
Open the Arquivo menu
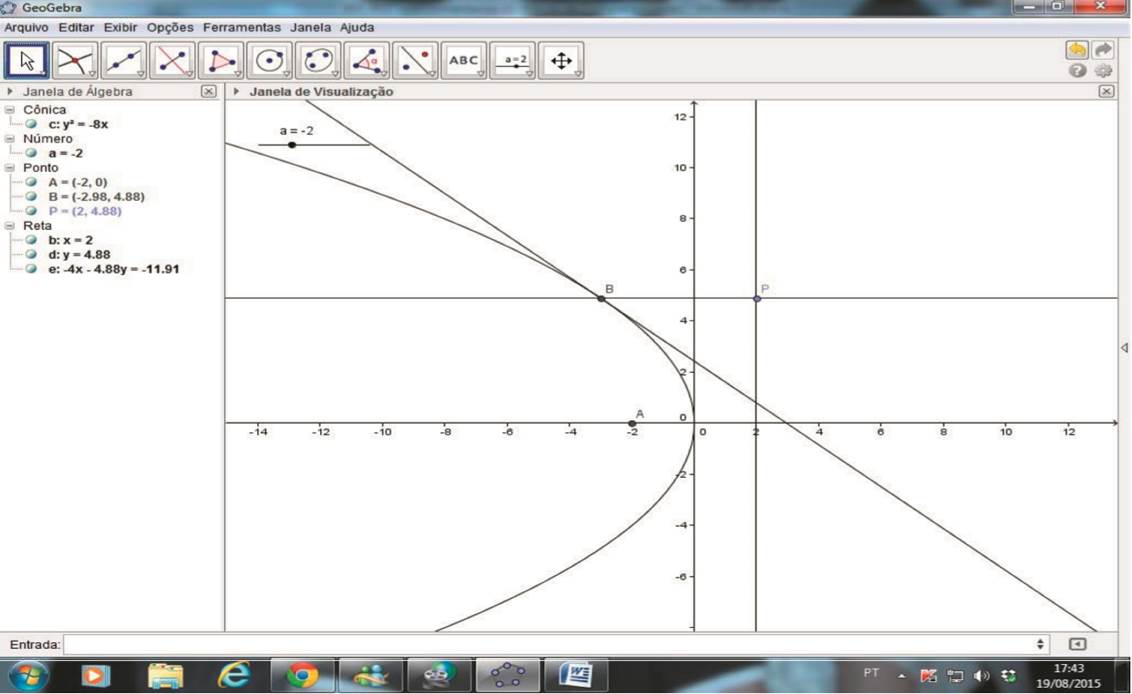point(26,27)
